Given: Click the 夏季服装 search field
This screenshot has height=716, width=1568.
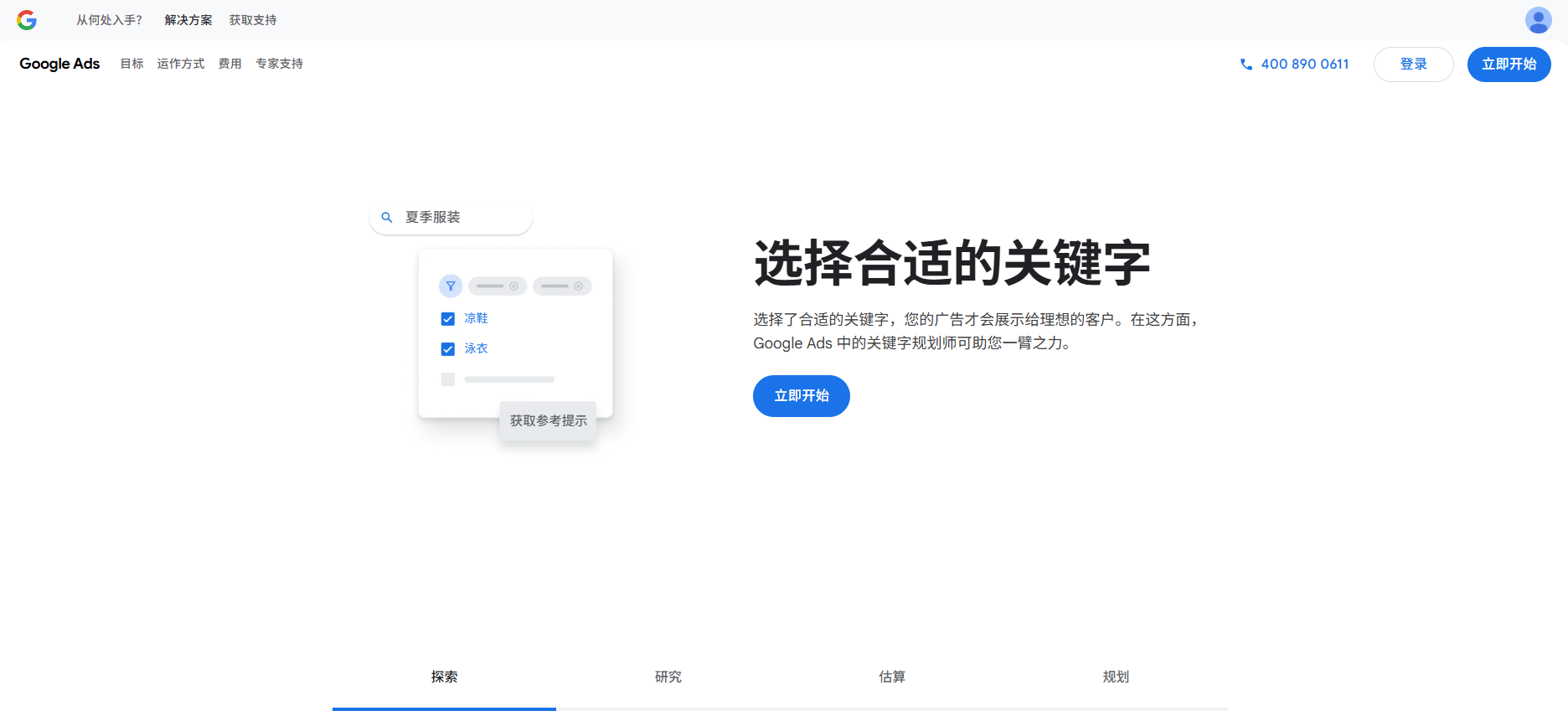Looking at the screenshot, I should (x=451, y=218).
